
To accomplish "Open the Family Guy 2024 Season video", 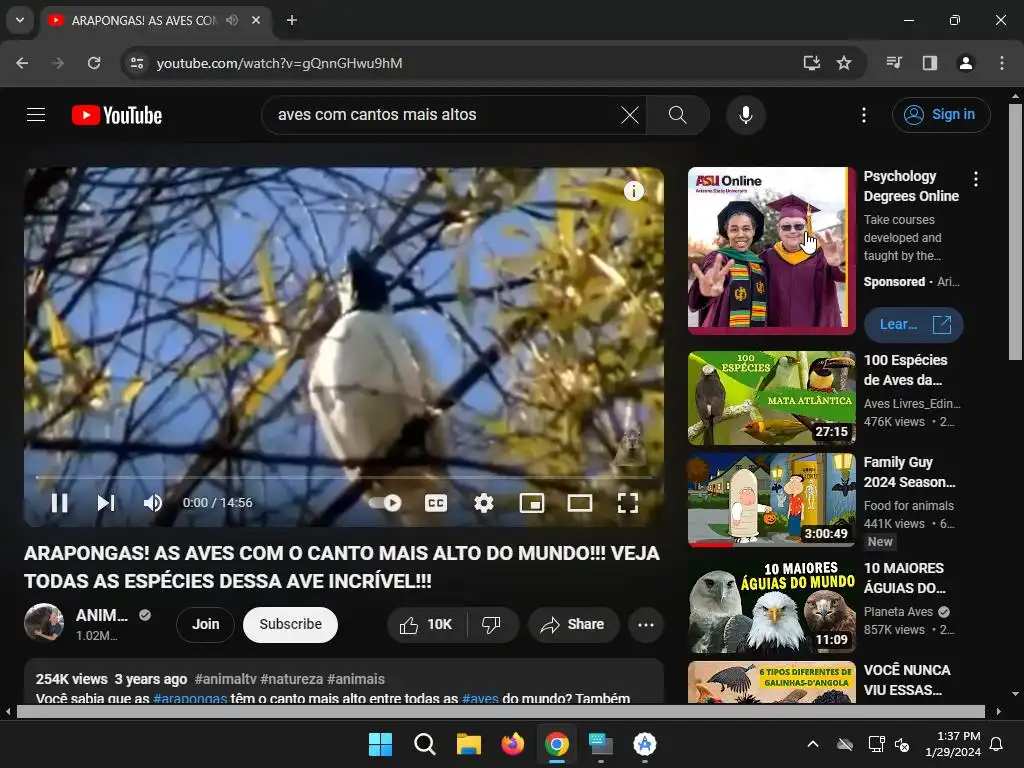I will click(x=771, y=500).
